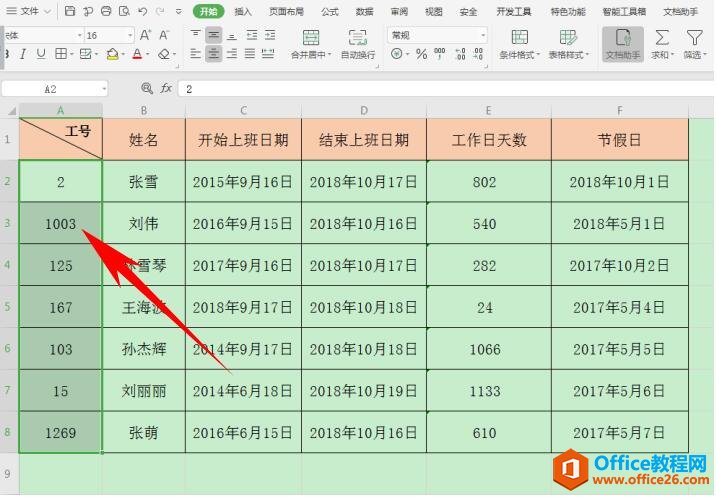Click the AutoSum sigma icon
Viewport: 716px width, 497px height.
tap(661, 38)
